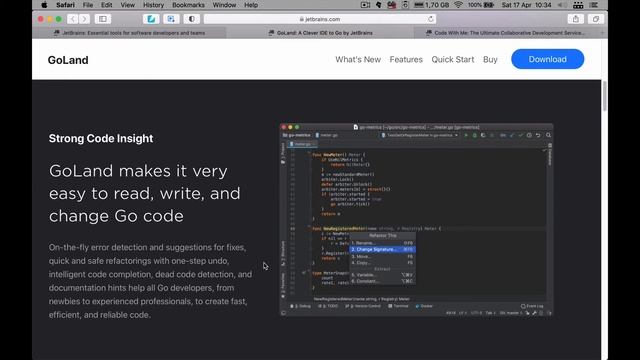The image size is (640, 360).
Task: Open the Help menu
Action: 251,5
